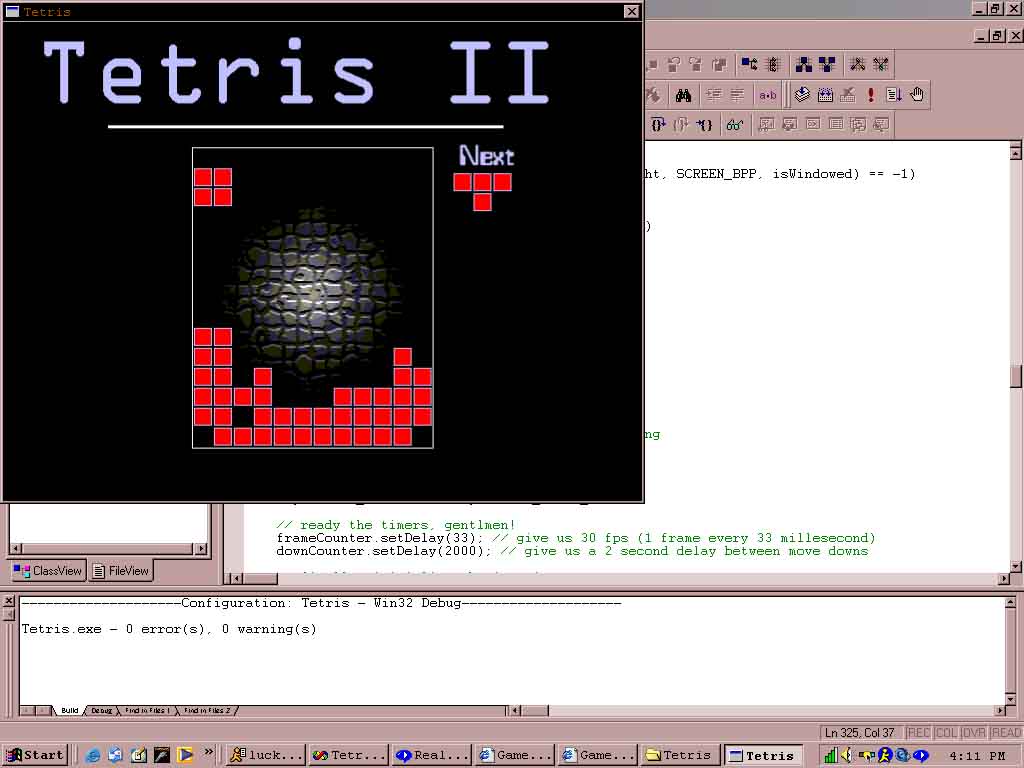The image size is (1024, 768).
Task: Click the blue boxes hierarchy-down icon
Action: coord(826,63)
